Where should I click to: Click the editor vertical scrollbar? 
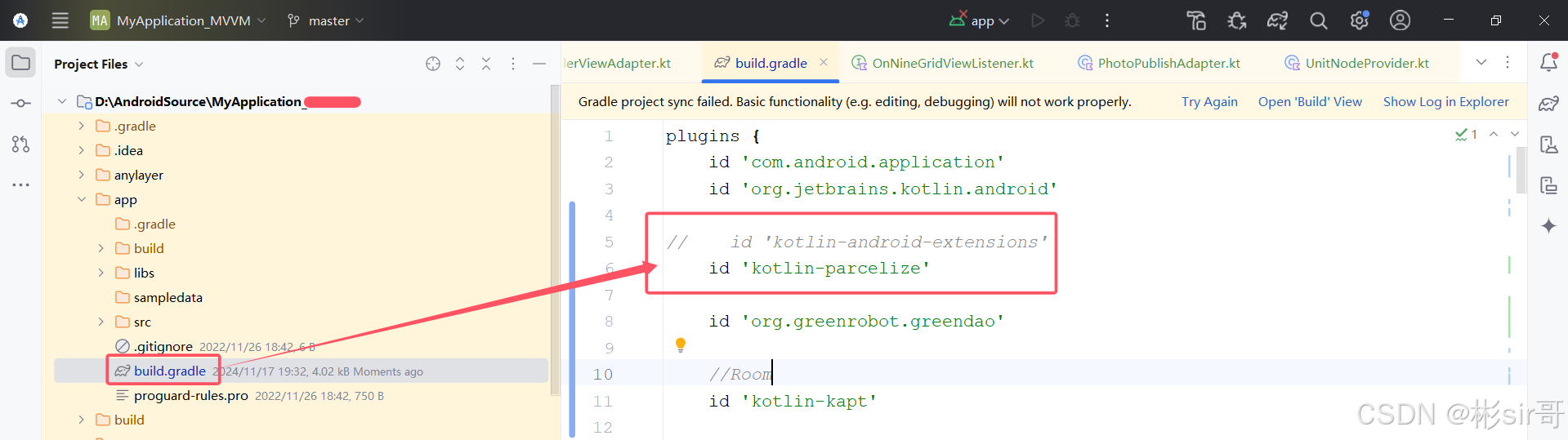1521,170
